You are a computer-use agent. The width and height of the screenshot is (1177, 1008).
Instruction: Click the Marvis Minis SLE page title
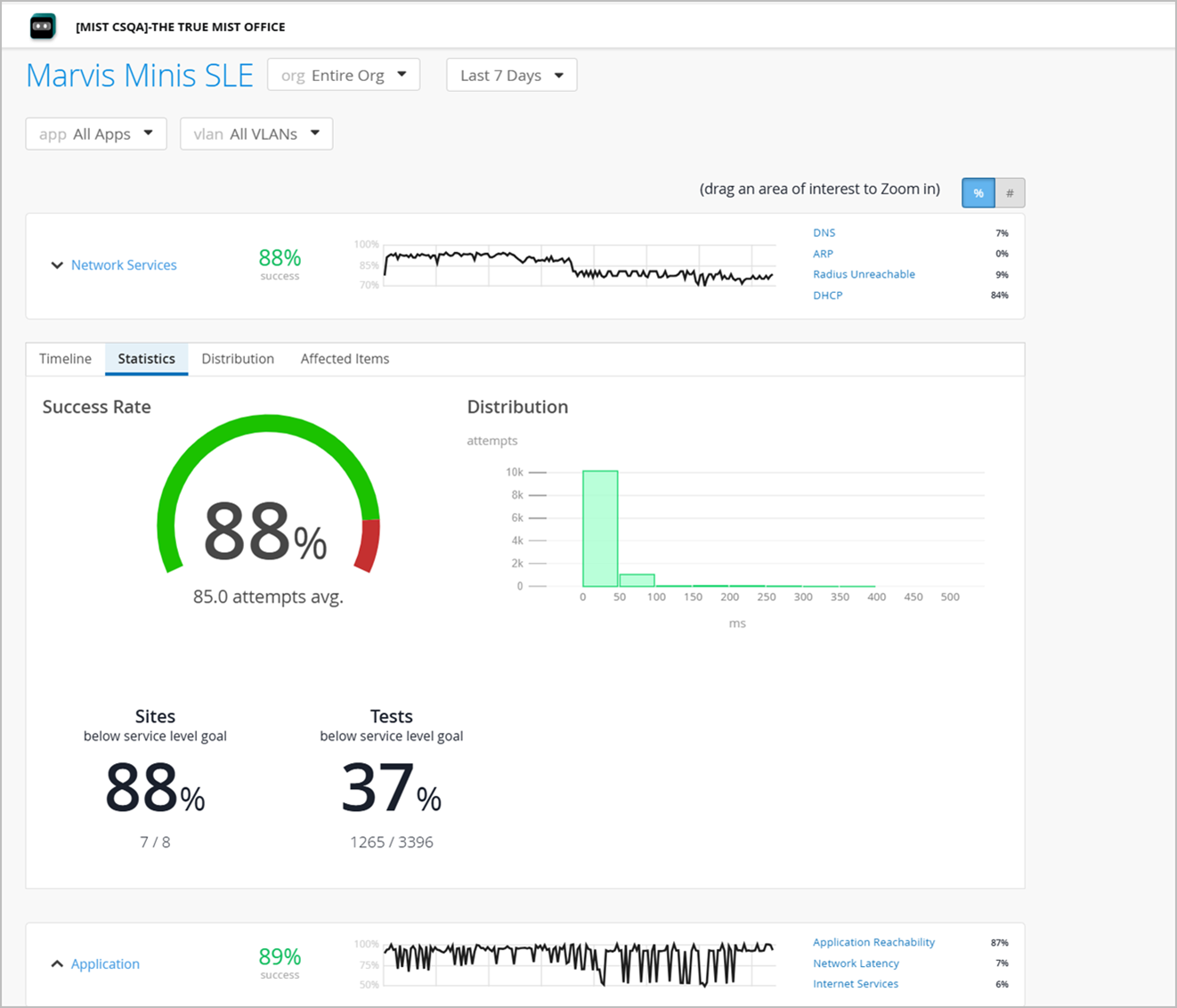(140, 75)
